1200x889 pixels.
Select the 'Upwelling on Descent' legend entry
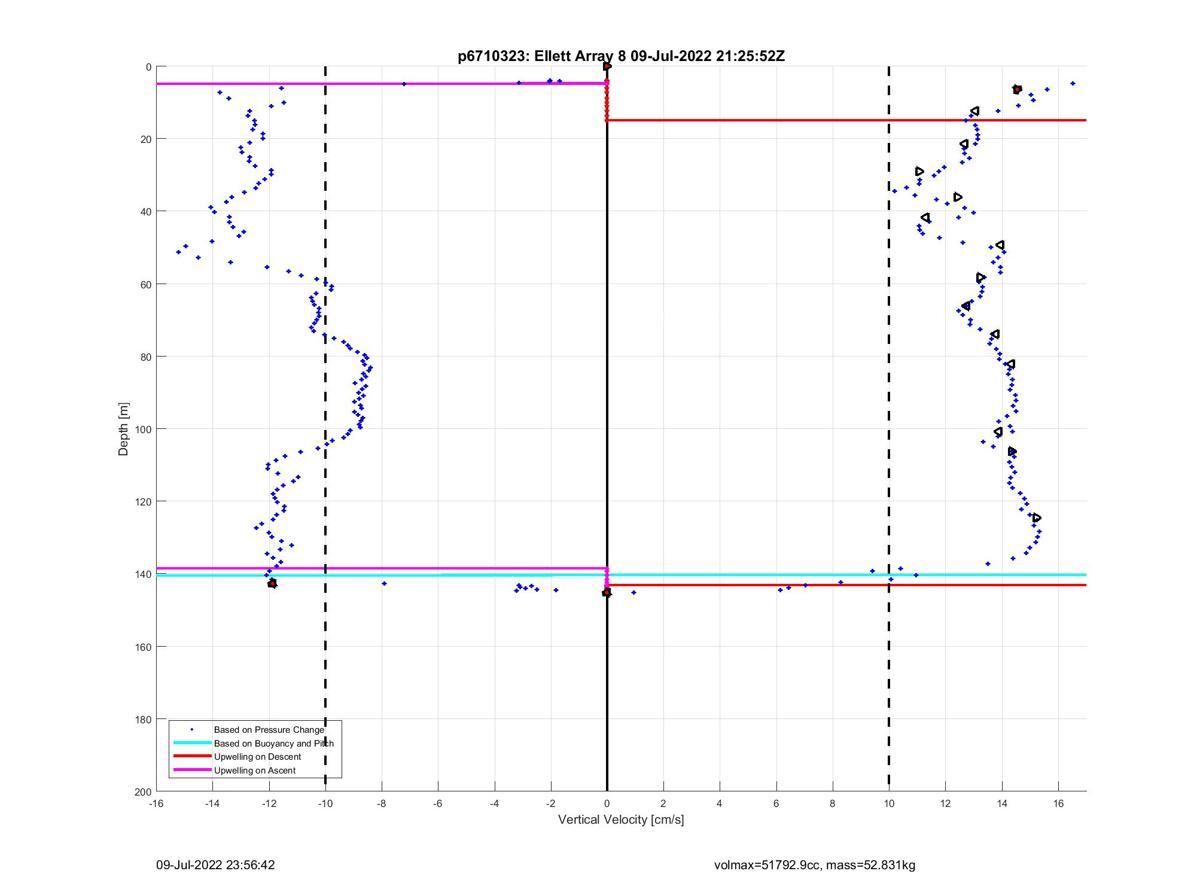click(257, 757)
